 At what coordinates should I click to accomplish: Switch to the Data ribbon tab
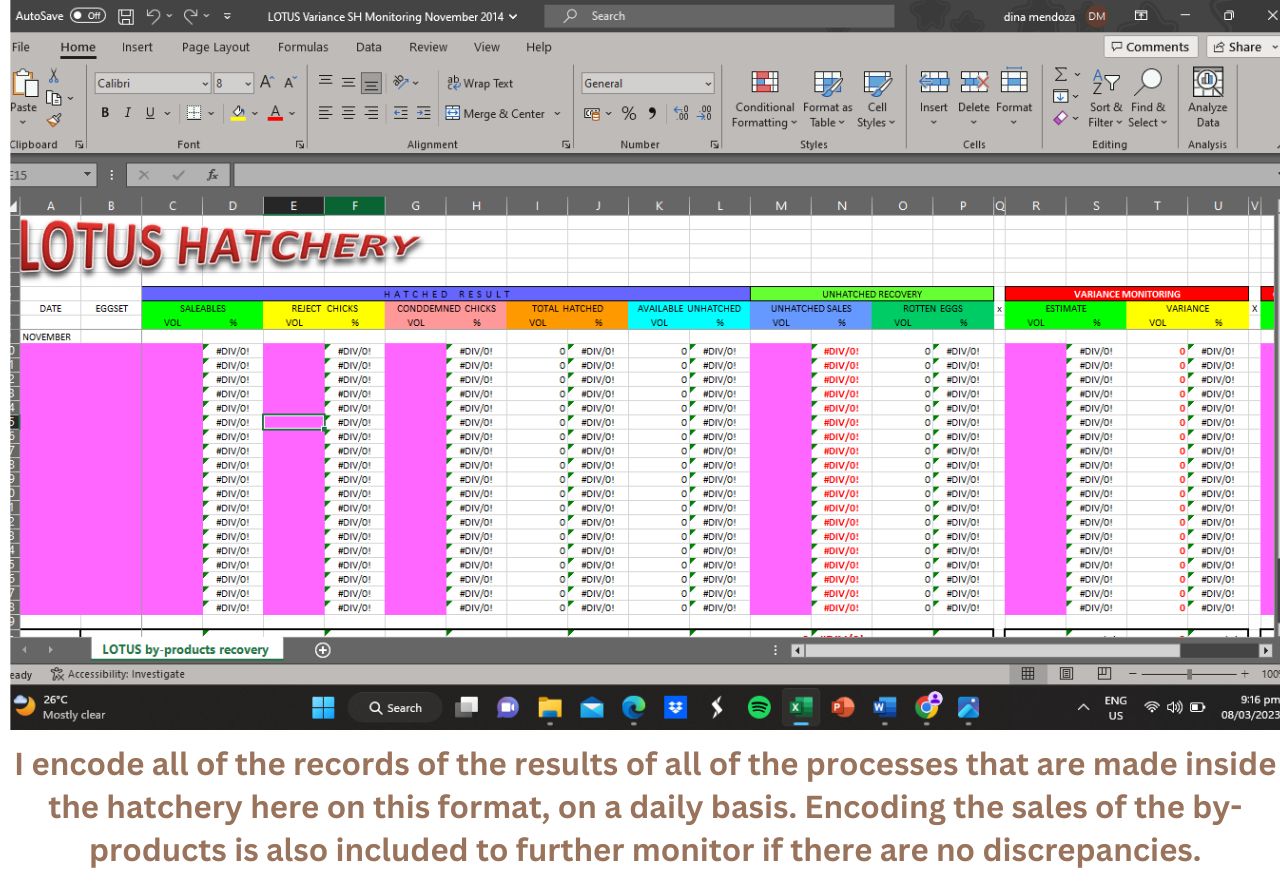[x=368, y=47]
